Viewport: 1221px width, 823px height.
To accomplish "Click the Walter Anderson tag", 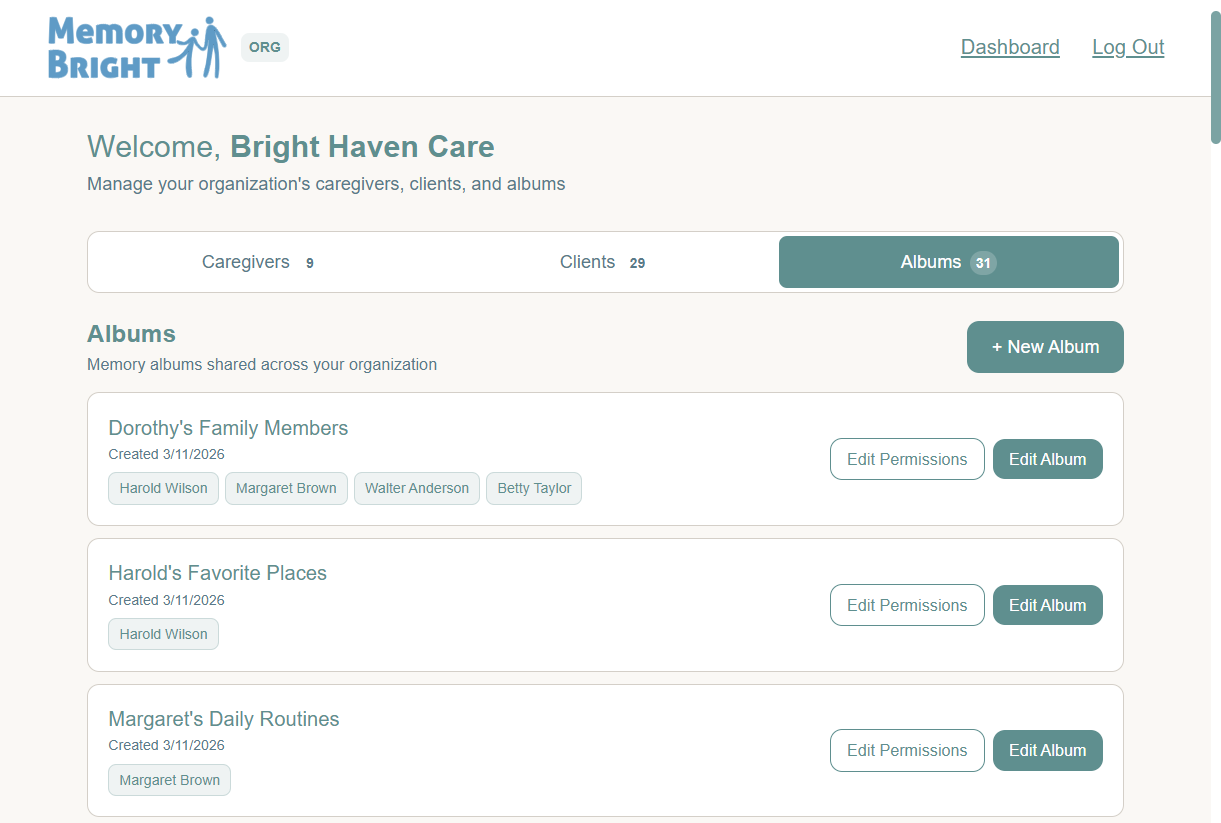I will [x=417, y=488].
